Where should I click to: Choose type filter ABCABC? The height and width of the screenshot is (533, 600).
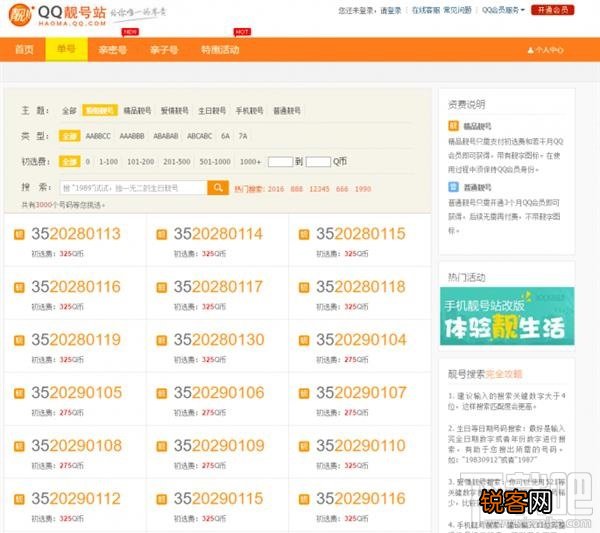[199, 136]
